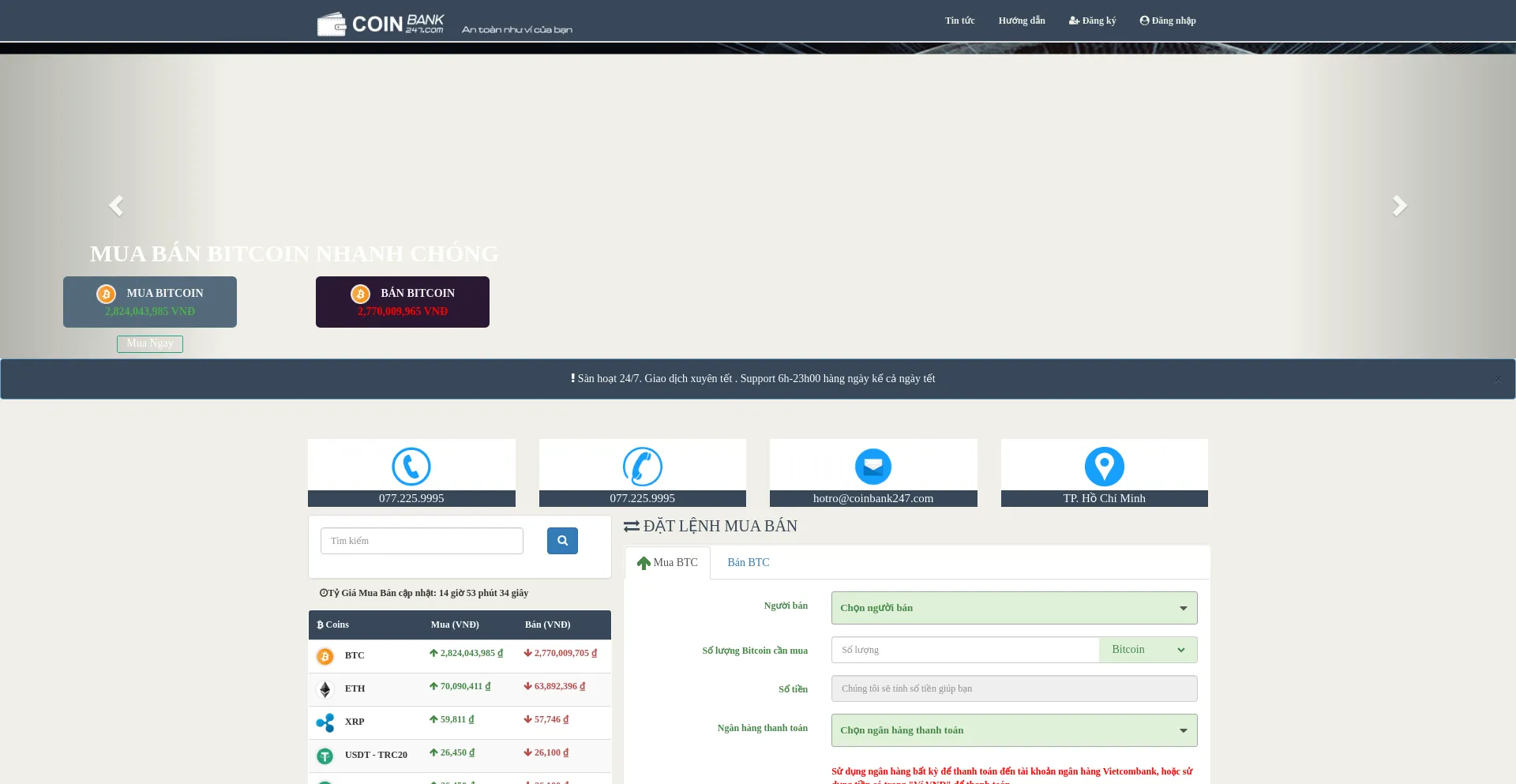Viewport: 1516px width, 784px height.
Task: Go to previous carousel slide arrow
Action: (116, 206)
